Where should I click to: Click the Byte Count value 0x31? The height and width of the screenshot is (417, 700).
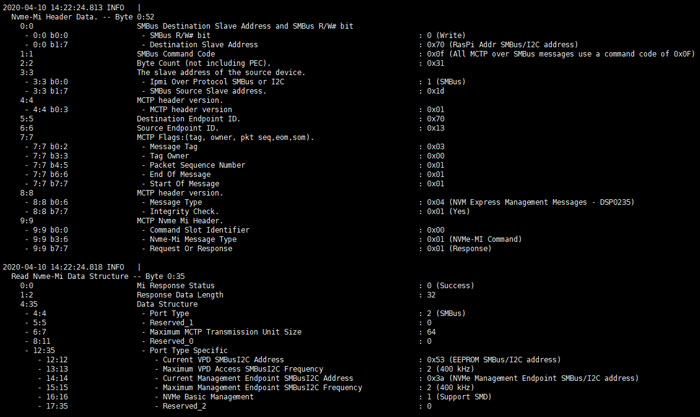click(435, 63)
